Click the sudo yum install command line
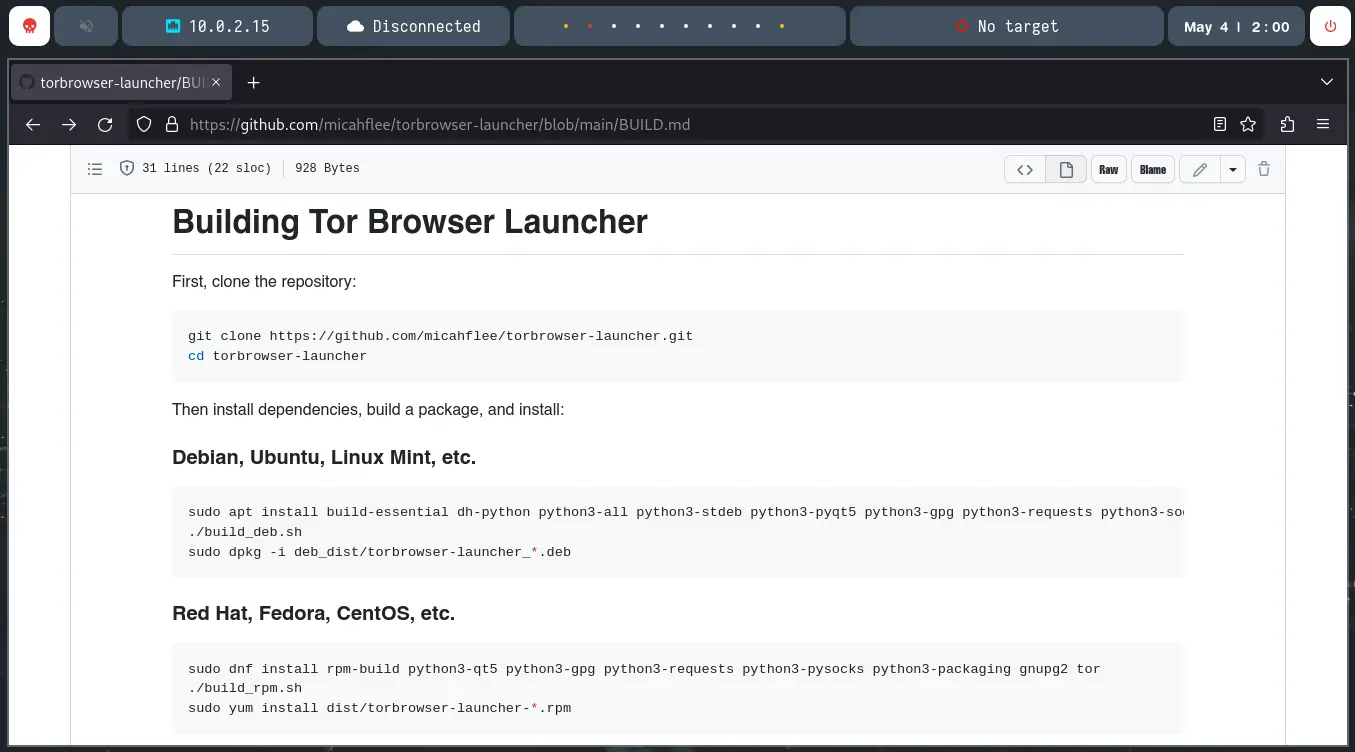The height and width of the screenshot is (752, 1355). point(379,708)
